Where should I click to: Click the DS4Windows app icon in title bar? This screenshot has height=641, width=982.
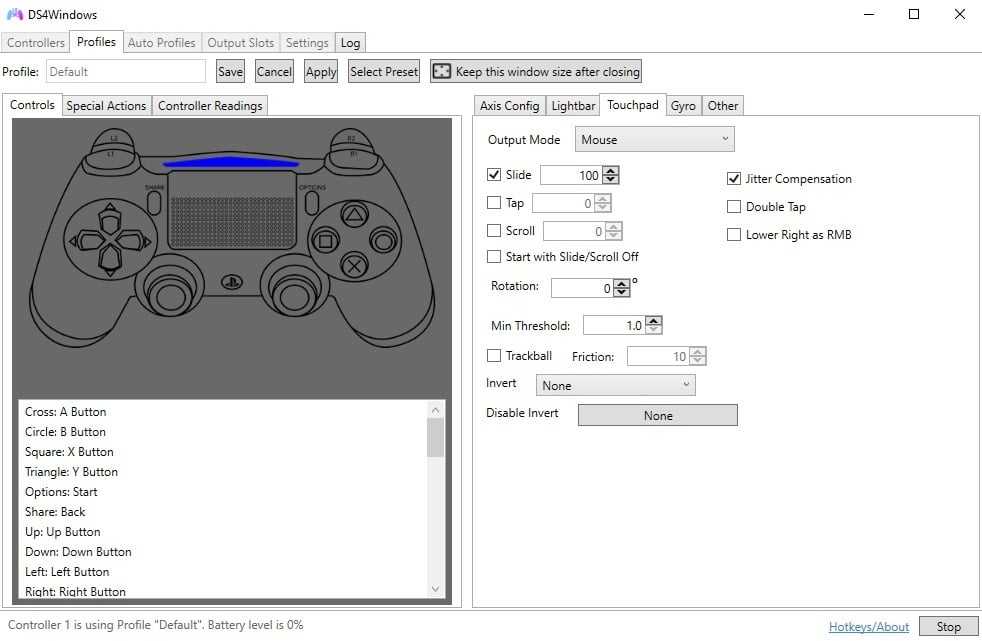pyautogui.click(x=15, y=14)
